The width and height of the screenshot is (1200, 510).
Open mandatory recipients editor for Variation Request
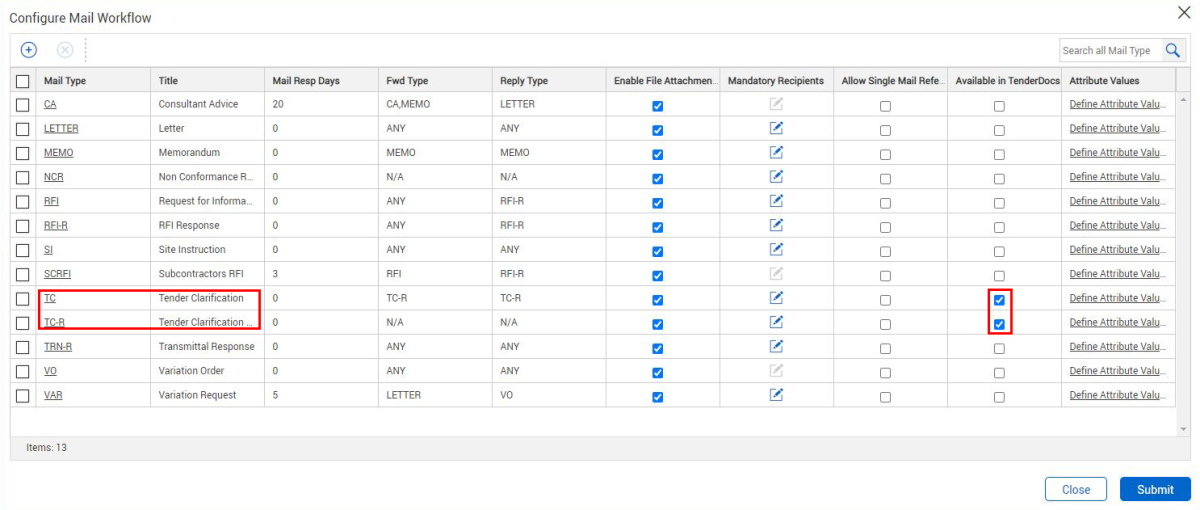point(776,395)
